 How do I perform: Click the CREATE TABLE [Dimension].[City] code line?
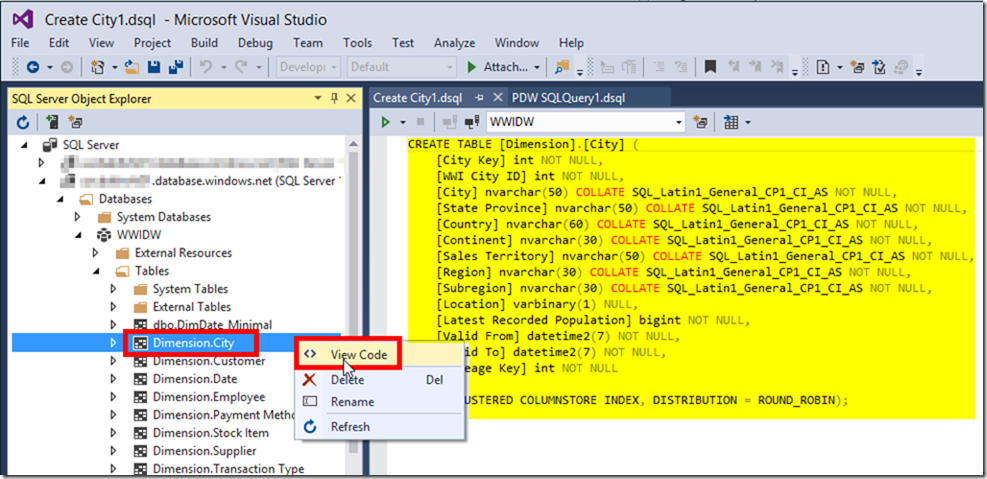523,145
